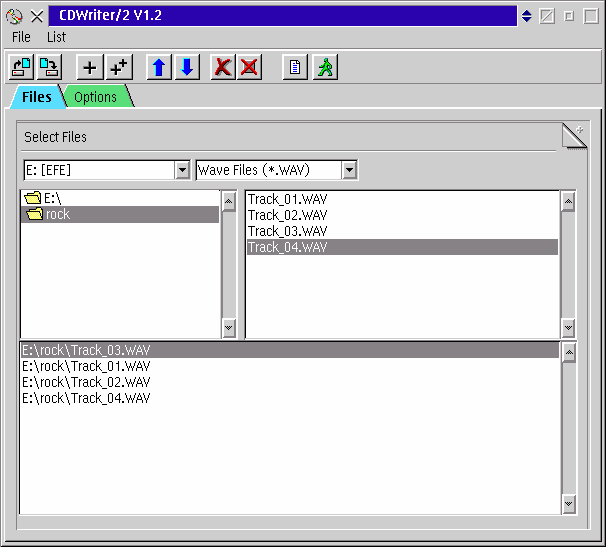Select E:\rock\Track_01.WAV in the burn list

(x=290, y=366)
